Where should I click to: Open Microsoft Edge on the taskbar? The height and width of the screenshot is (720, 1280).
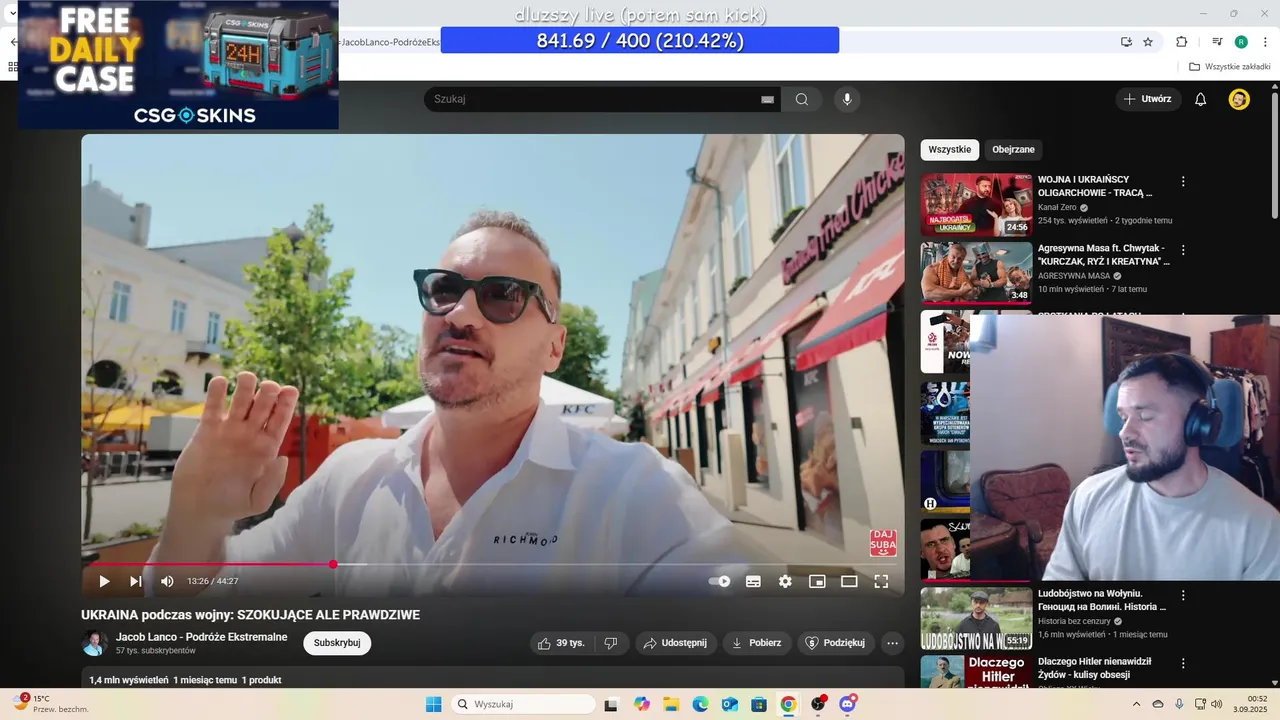tap(700, 704)
